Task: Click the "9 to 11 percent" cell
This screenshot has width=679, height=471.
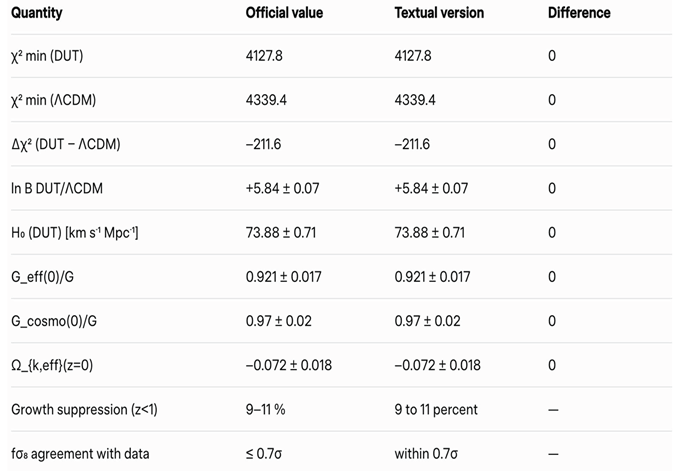Action: coord(436,409)
